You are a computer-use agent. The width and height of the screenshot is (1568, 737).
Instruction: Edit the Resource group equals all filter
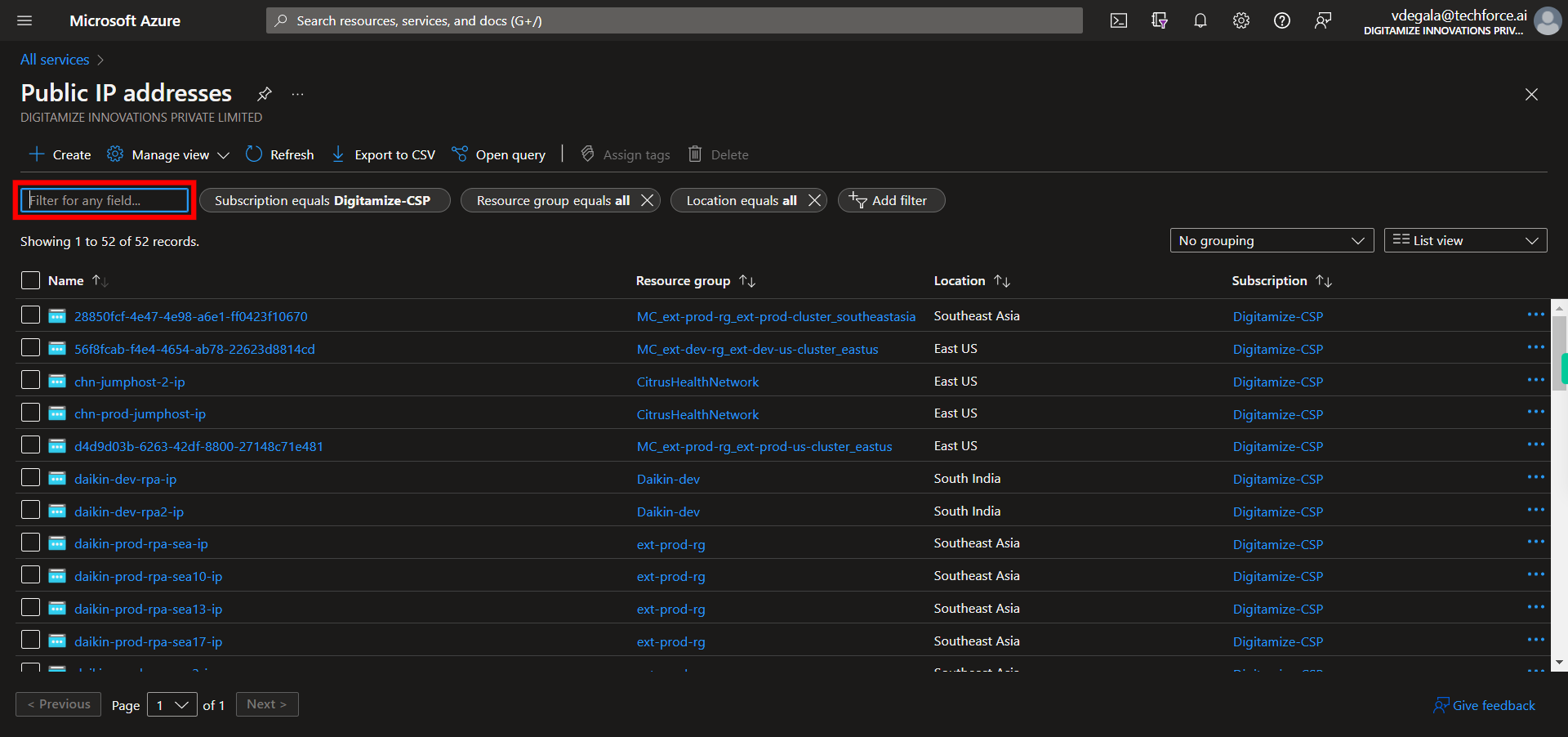pyautogui.click(x=553, y=200)
